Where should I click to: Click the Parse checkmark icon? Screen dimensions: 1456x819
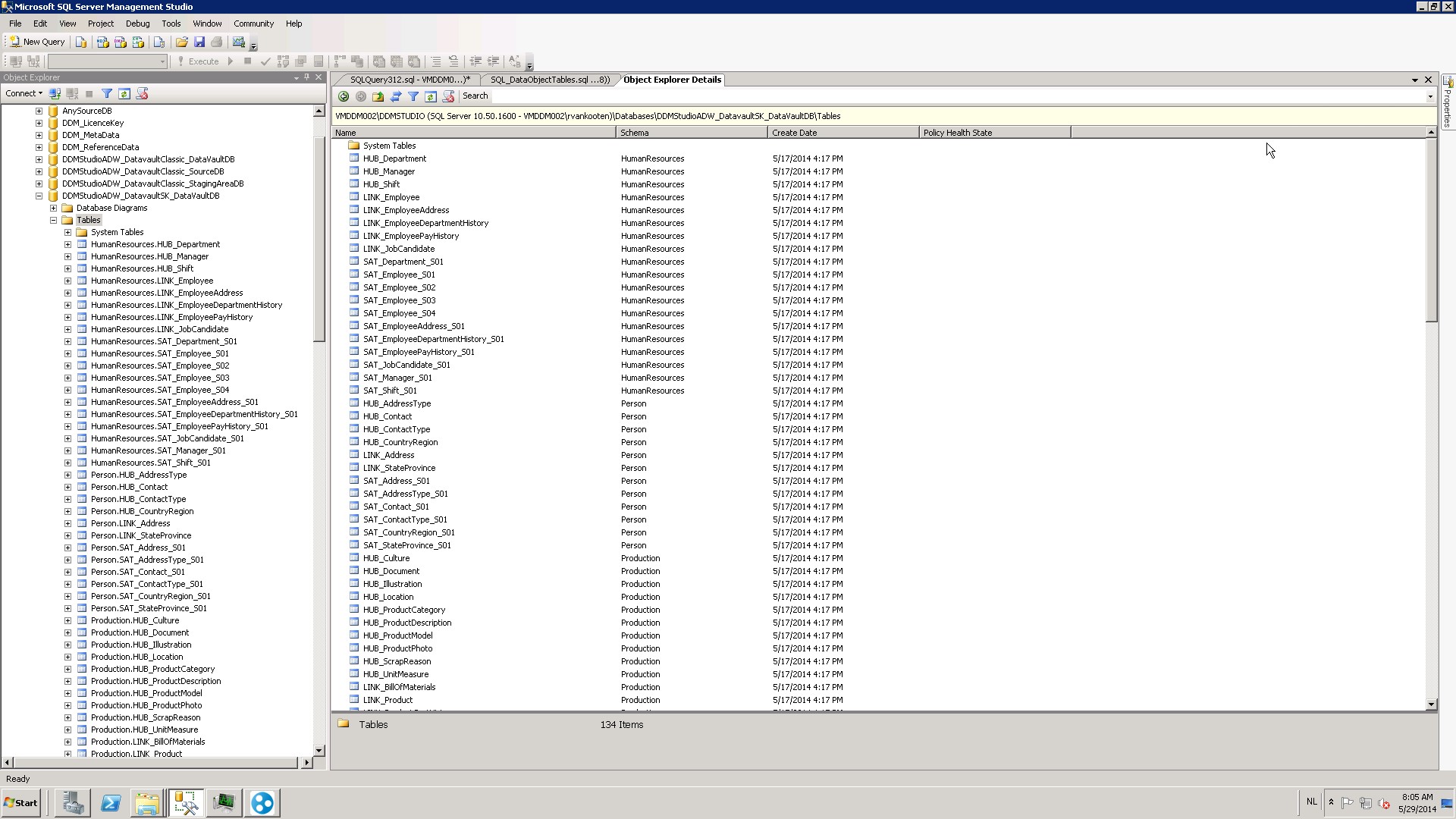[265, 61]
